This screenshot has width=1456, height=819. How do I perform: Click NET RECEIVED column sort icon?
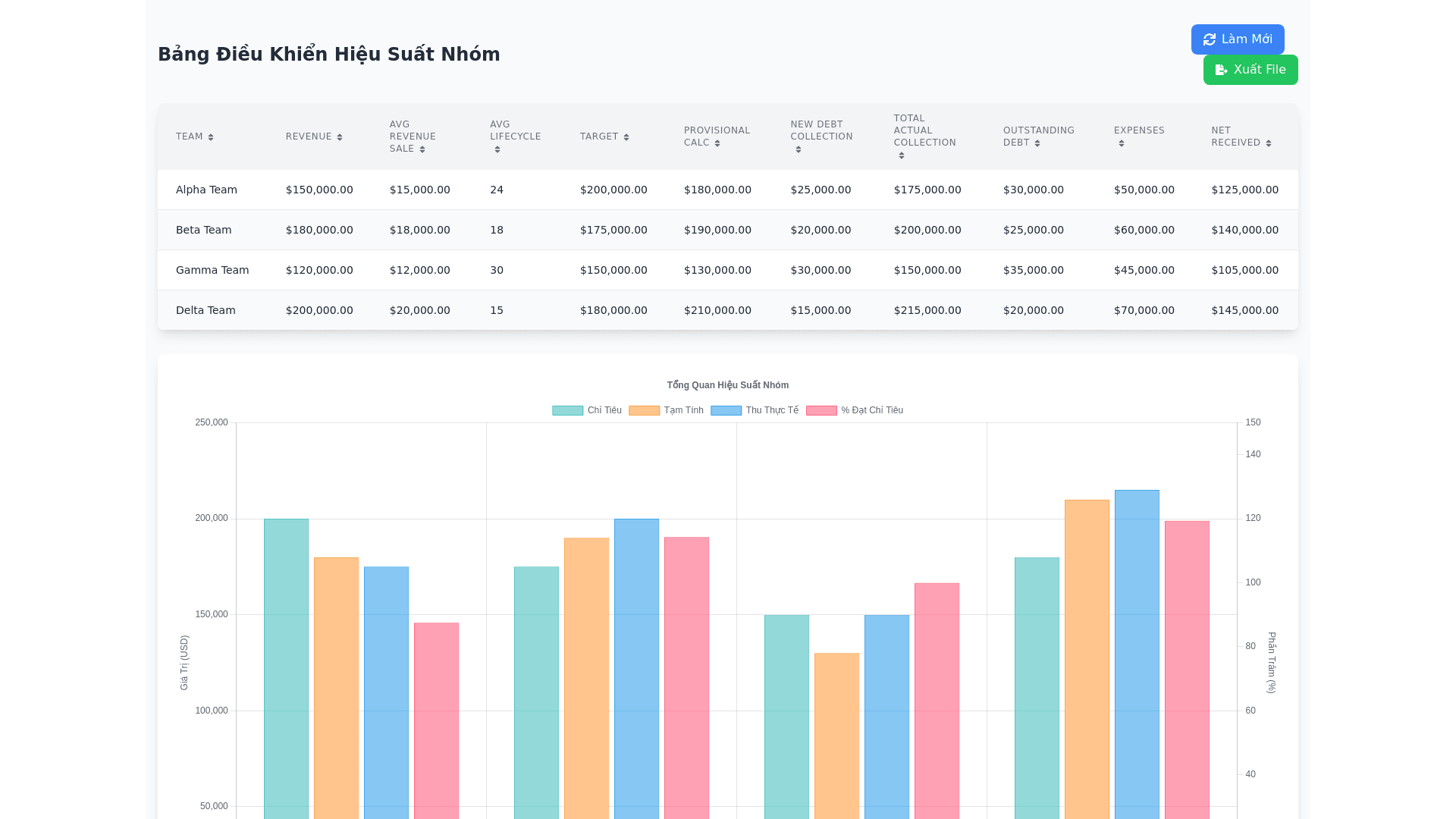click(x=1269, y=143)
